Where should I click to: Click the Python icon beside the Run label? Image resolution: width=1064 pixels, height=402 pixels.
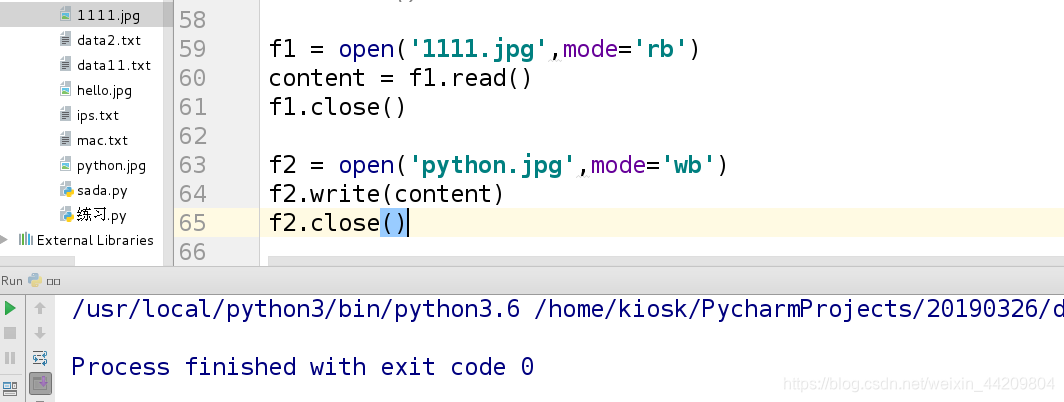tap(35, 280)
